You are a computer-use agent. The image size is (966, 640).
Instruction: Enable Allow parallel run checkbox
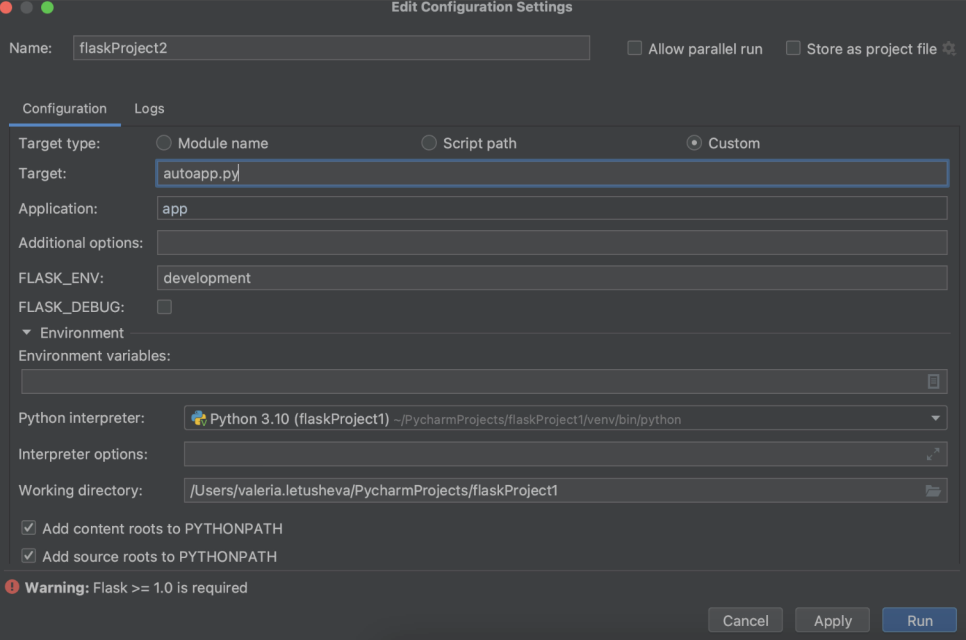(634, 48)
